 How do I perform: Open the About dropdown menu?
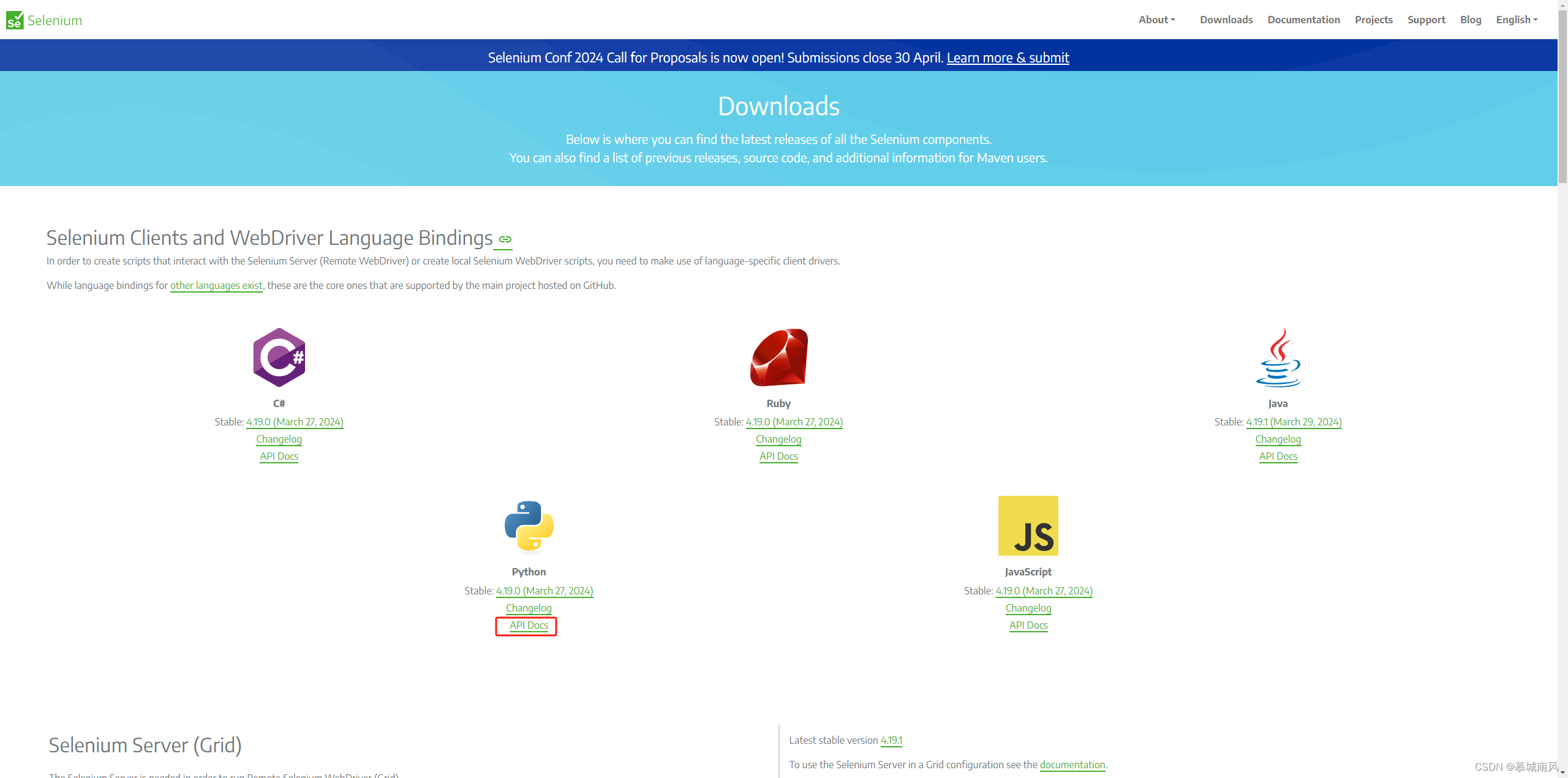[1156, 19]
